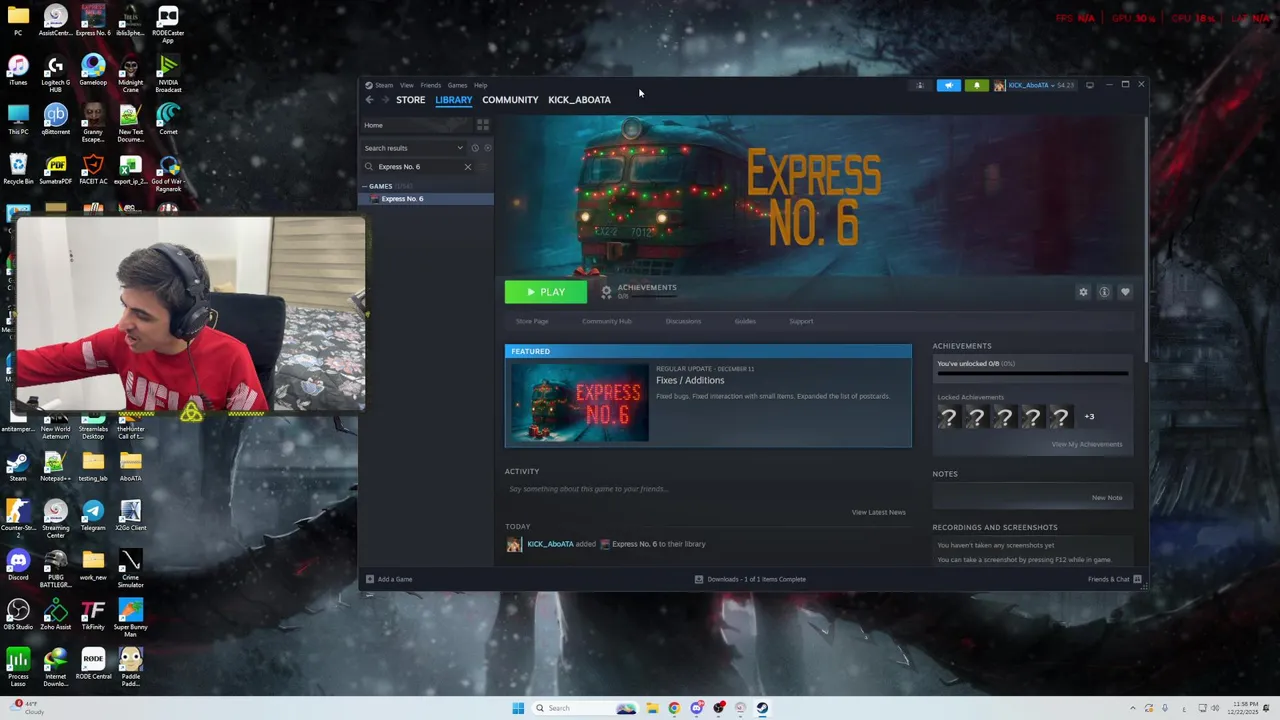1280x720 pixels.
Task: Open the Help menu
Action: click(480, 85)
